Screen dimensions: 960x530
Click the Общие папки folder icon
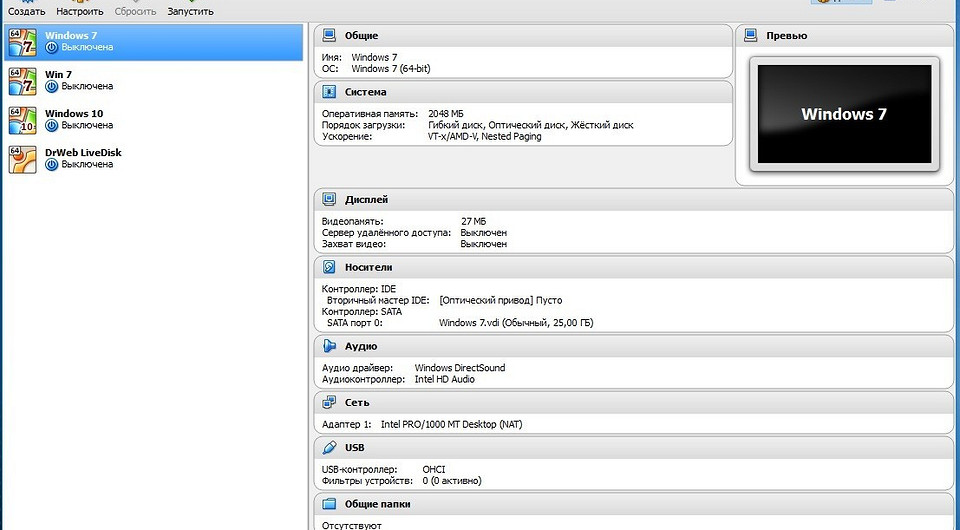[x=329, y=504]
